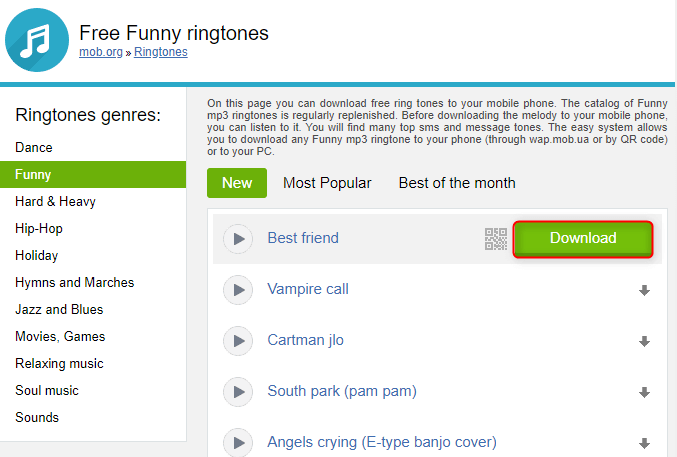Select the New tab
This screenshot has height=457, width=677.
(237, 183)
